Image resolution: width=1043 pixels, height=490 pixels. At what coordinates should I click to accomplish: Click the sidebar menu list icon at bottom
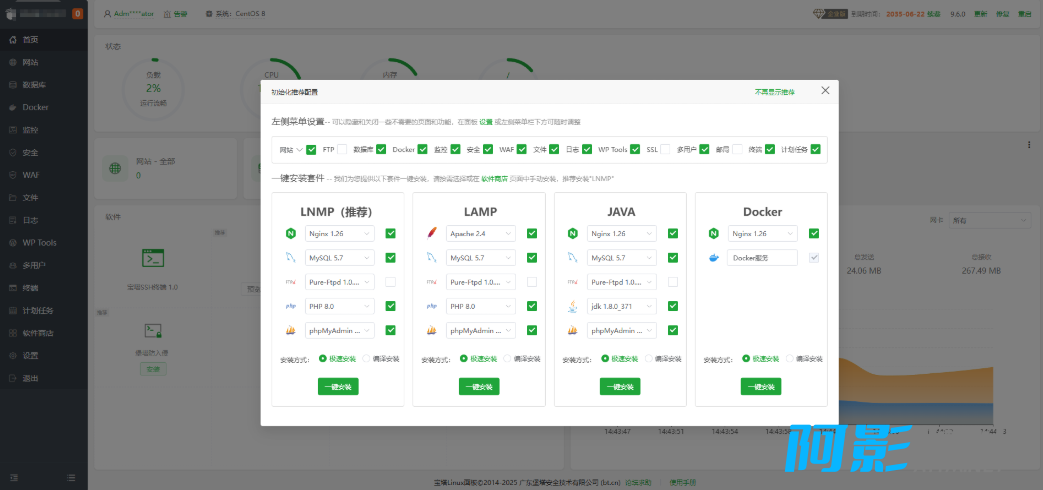point(71,477)
